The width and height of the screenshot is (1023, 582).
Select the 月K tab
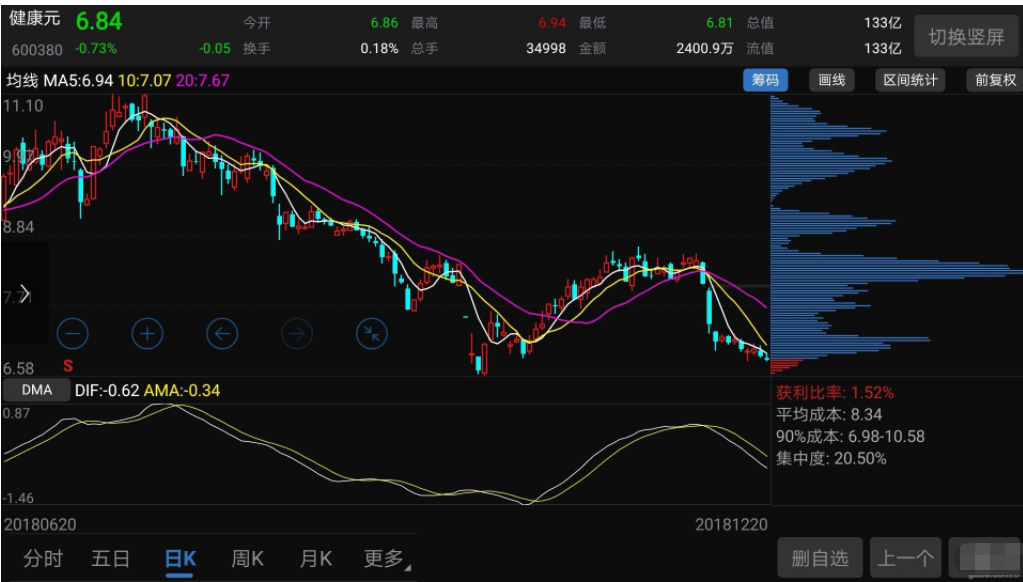coord(316,559)
